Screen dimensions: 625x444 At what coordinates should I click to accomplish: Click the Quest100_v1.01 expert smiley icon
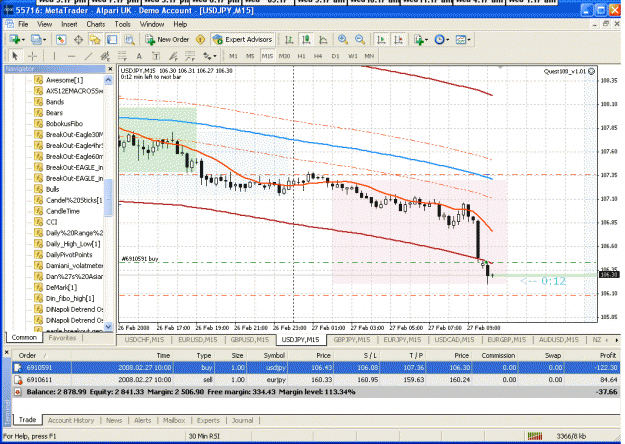[x=592, y=71]
